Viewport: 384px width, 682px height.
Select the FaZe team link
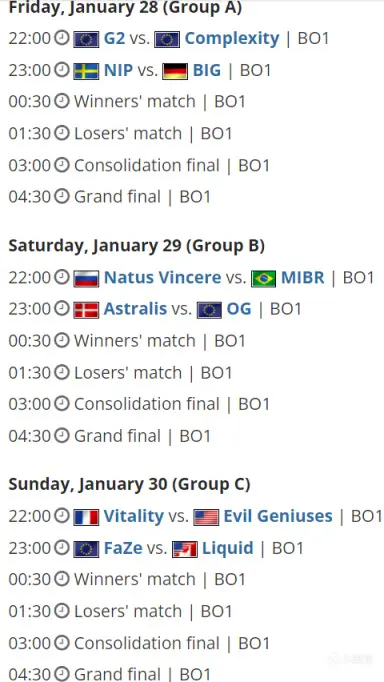click(x=123, y=548)
